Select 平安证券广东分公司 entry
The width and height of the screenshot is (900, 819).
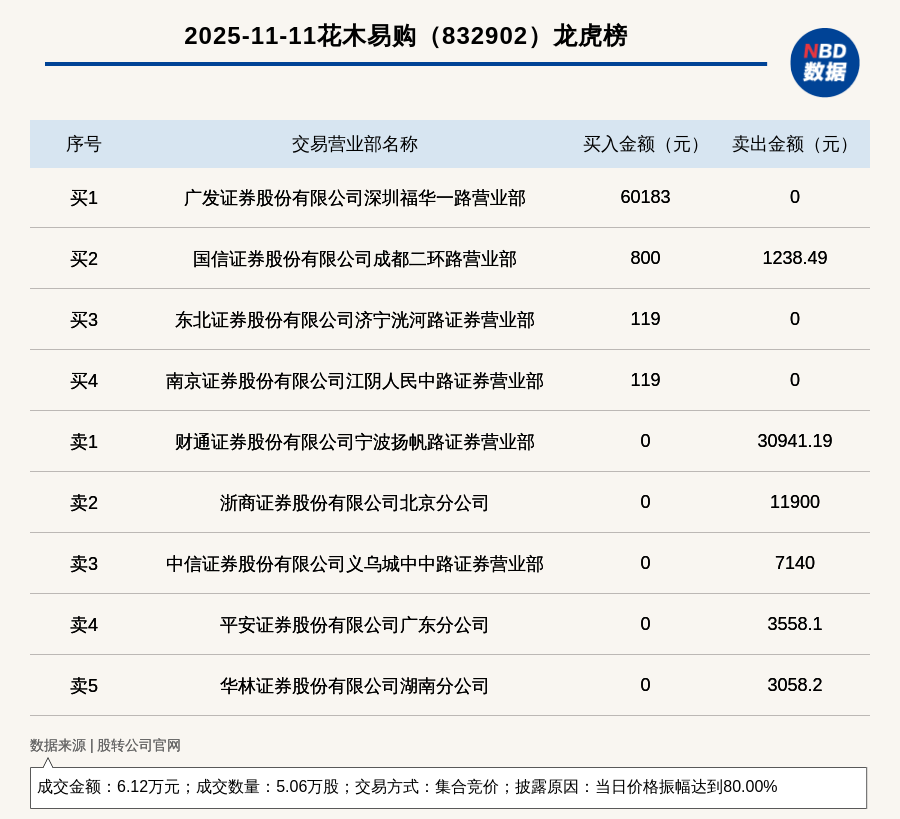(x=354, y=625)
